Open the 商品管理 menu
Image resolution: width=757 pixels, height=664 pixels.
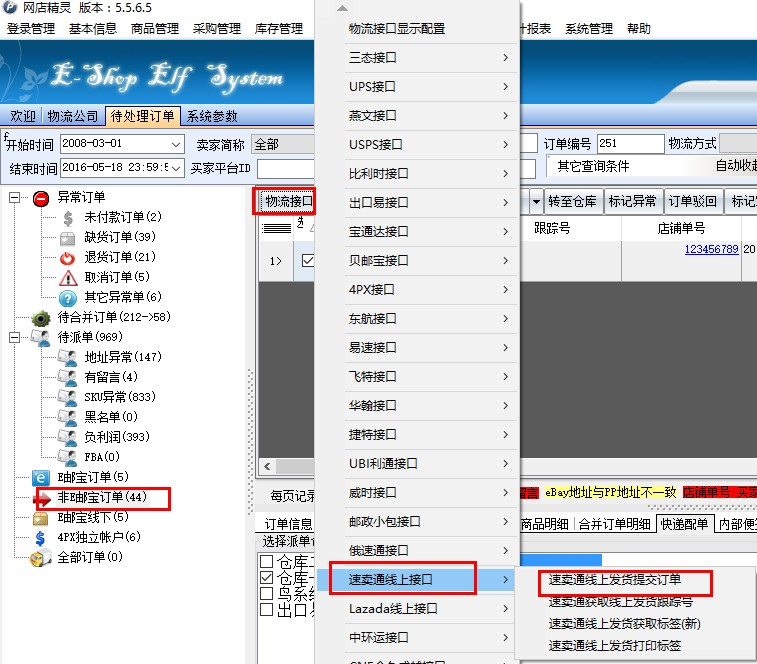click(x=154, y=29)
